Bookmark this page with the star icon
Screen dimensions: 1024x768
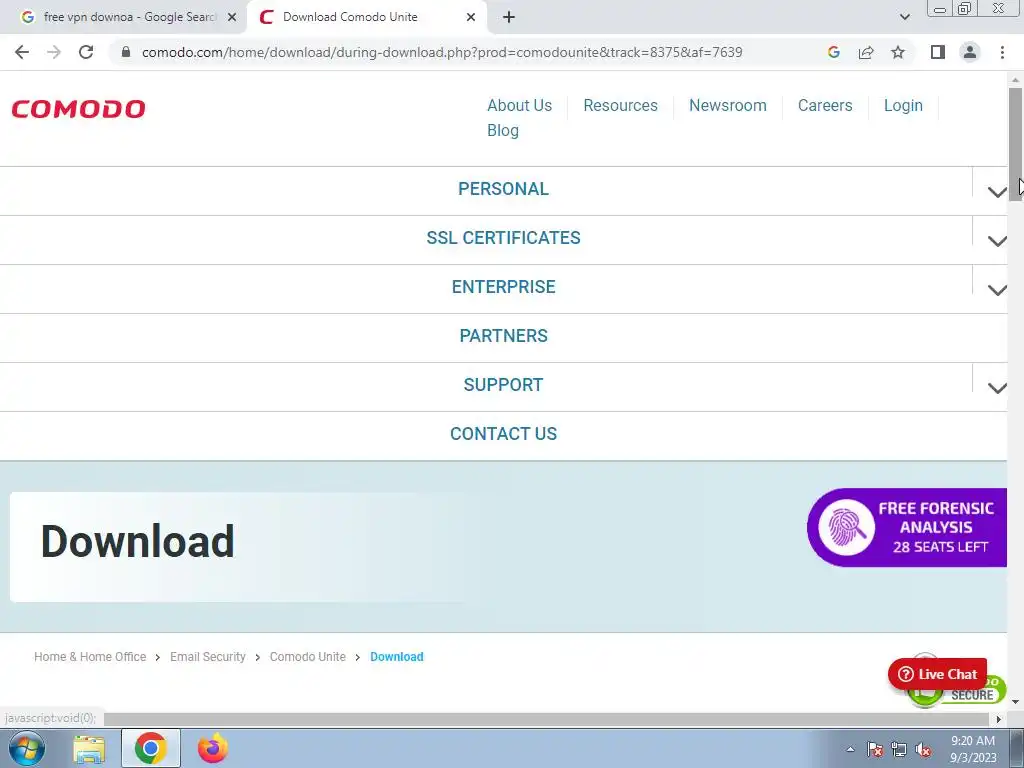tap(898, 52)
